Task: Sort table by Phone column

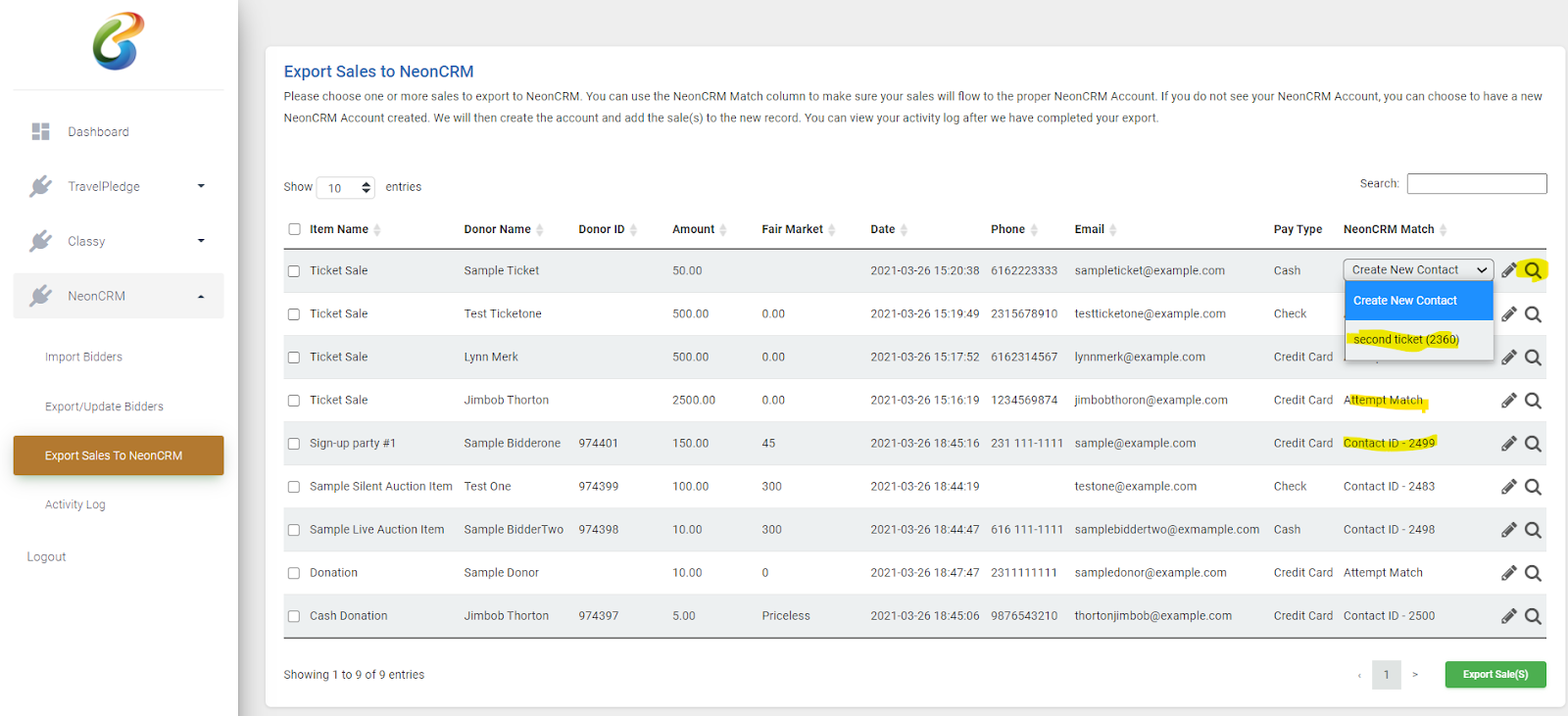Action: (x=1014, y=229)
